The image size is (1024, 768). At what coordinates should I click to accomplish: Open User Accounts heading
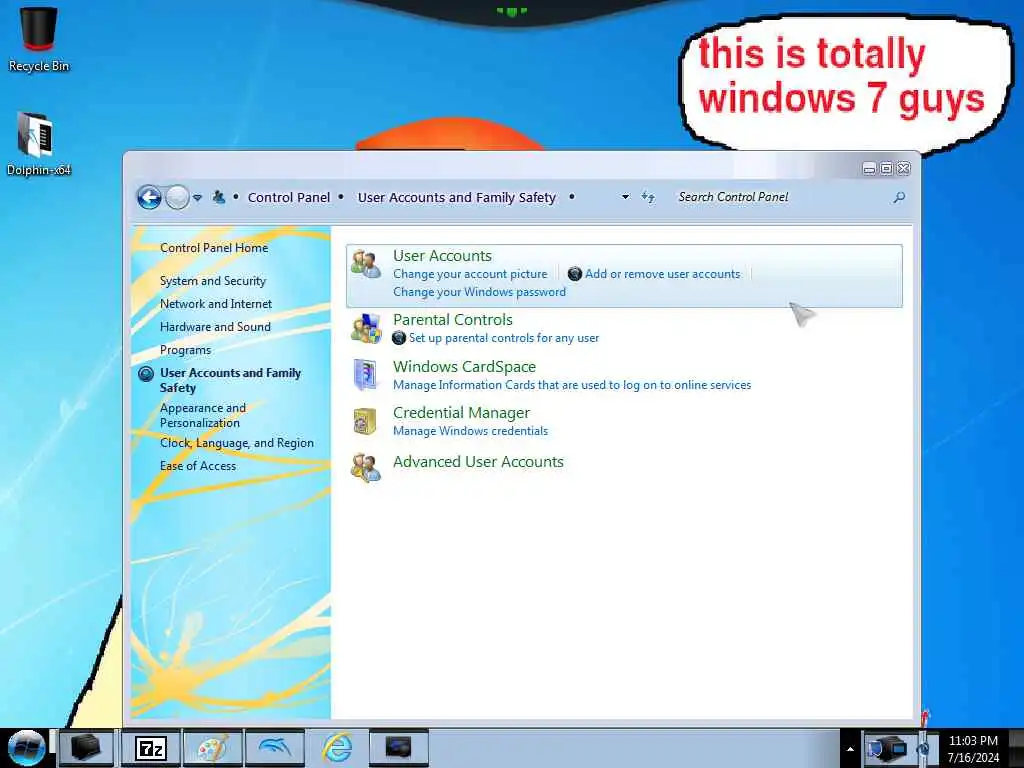point(442,256)
